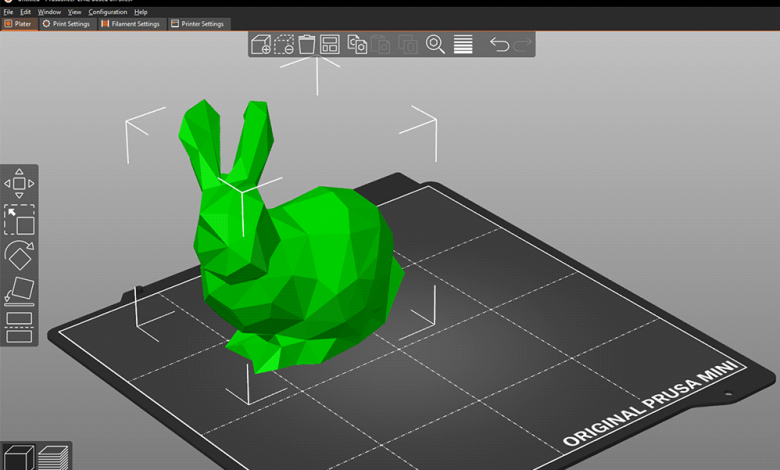This screenshot has height=470, width=780.
Task: Open the Configuration menu
Action: tap(108, 11)
